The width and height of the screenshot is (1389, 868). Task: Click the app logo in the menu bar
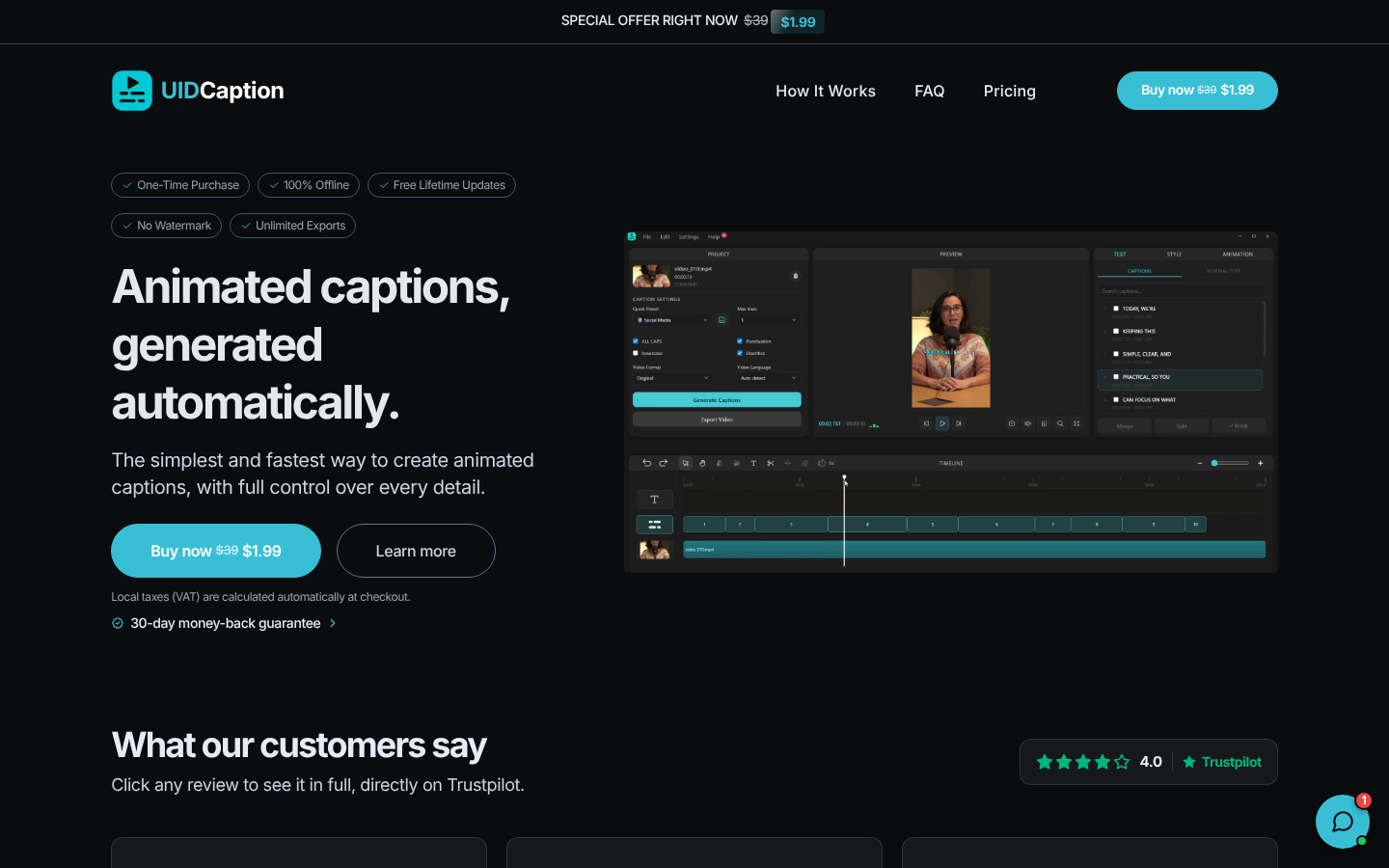[632, 236]
